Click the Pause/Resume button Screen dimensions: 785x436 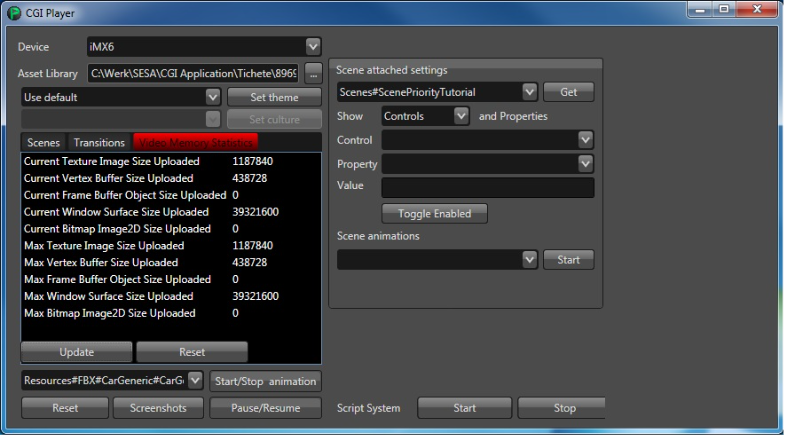tap(265, 408)
